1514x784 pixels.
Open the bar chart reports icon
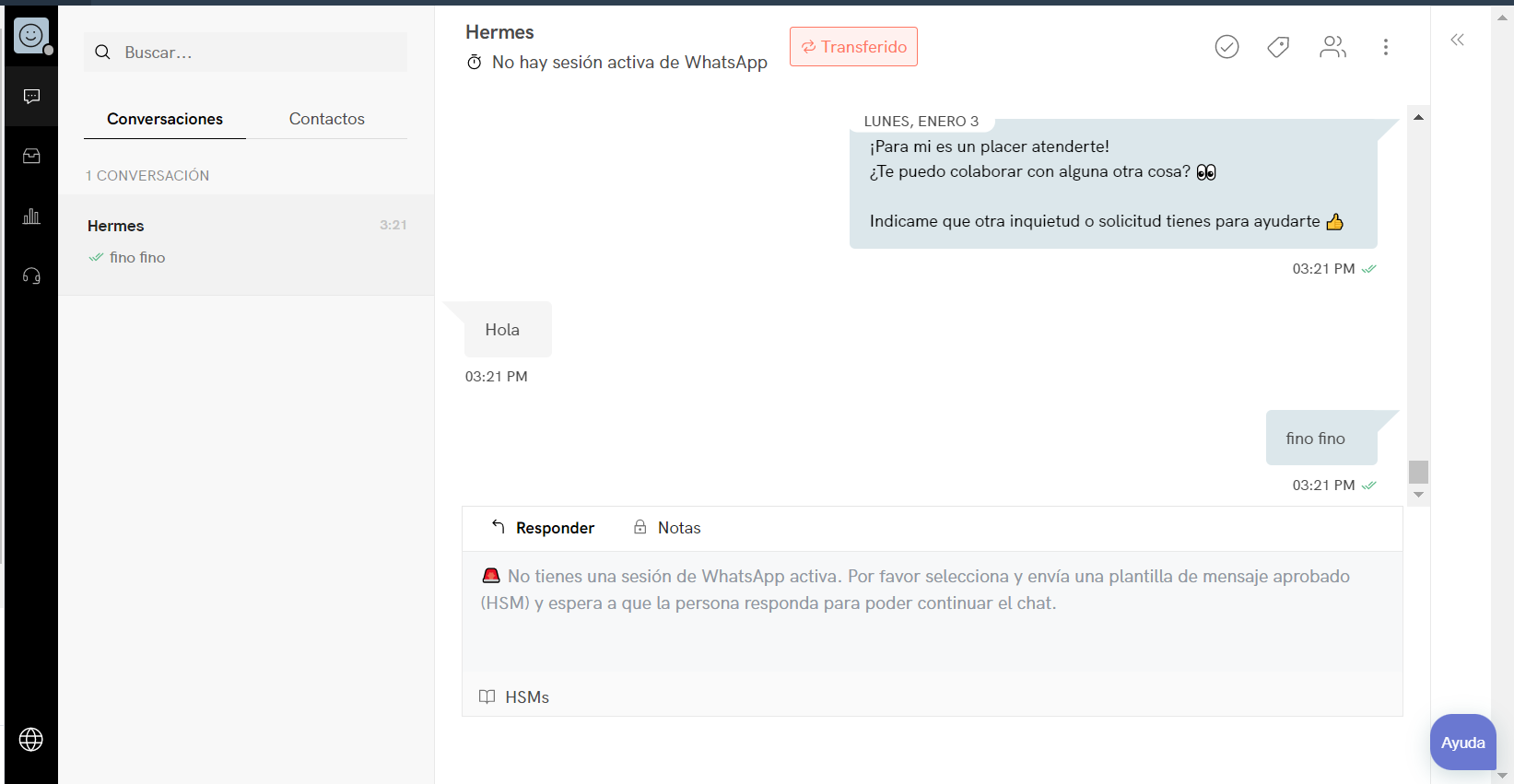pos(31,216)
